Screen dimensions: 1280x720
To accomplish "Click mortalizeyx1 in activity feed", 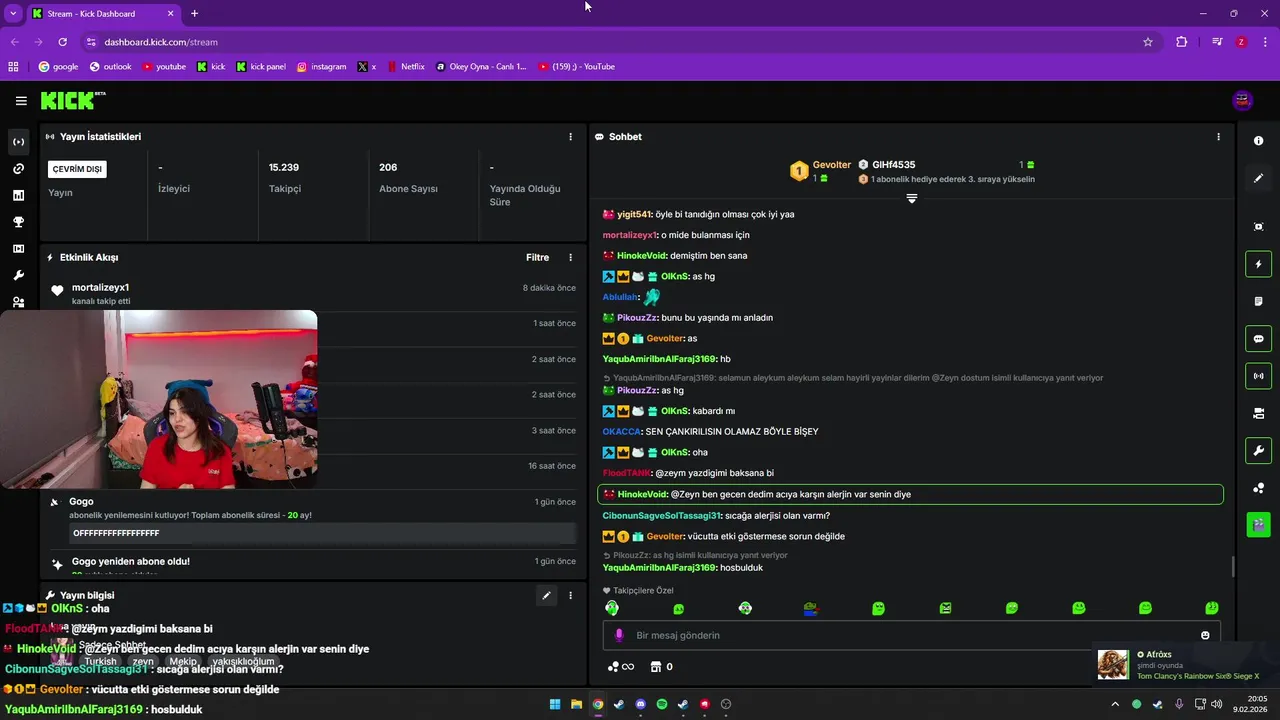I will (x=100, y=288).
